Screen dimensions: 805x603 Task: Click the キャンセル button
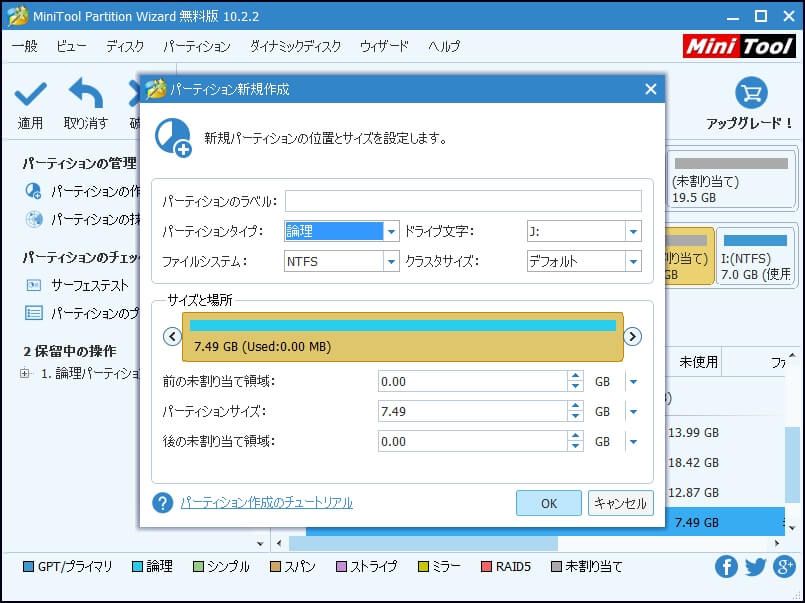click(620, 503)
